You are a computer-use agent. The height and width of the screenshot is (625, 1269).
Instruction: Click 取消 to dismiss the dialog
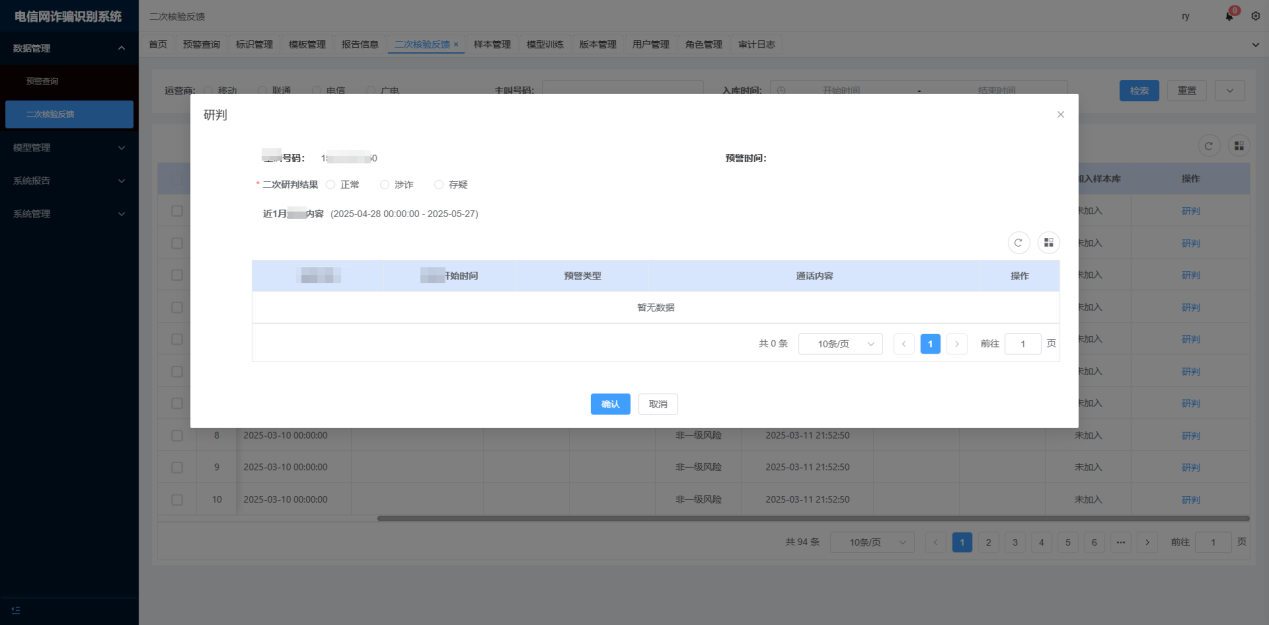coord(658,404)
